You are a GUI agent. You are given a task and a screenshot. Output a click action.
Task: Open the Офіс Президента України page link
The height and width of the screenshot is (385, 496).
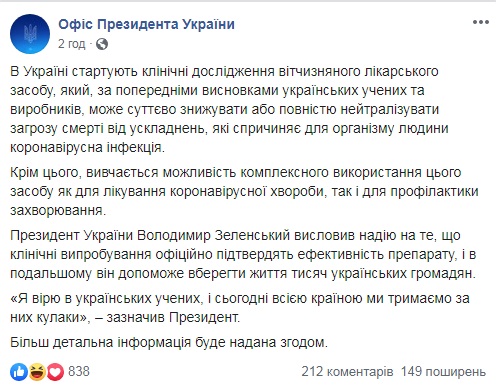146,24
